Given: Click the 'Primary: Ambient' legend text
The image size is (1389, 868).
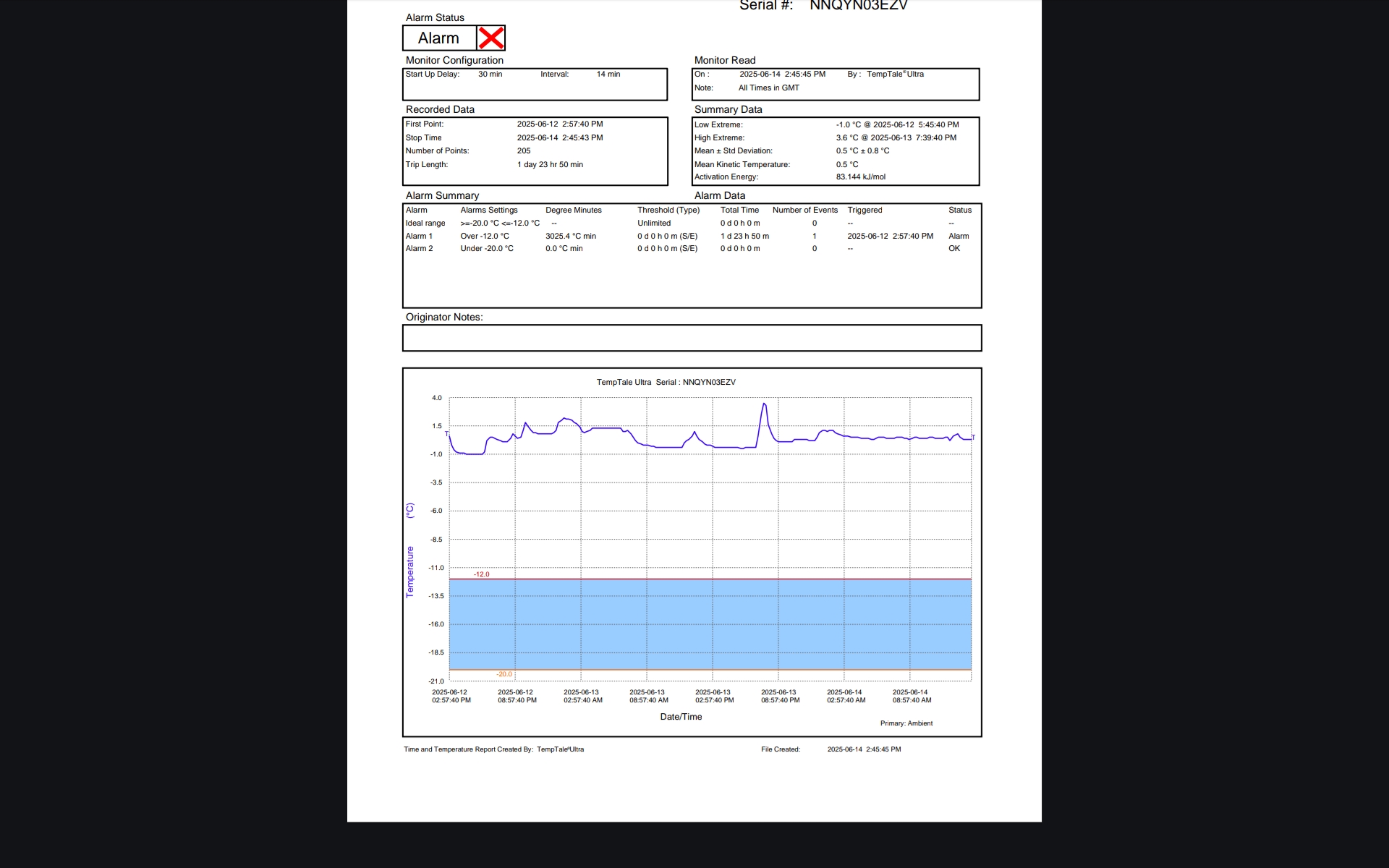Looking at the screenshot, I should (x=906, y=723).
